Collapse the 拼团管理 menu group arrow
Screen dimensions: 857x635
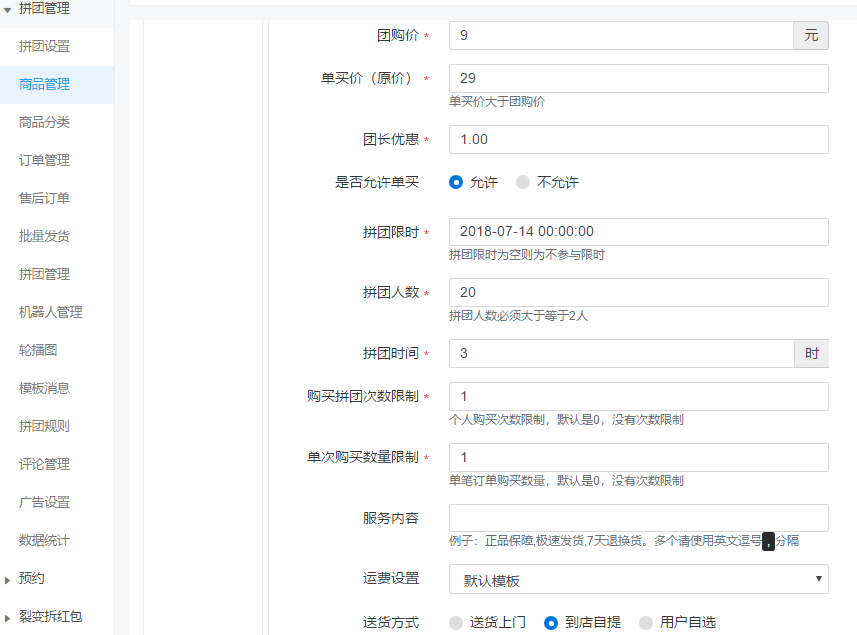(7, 10)
